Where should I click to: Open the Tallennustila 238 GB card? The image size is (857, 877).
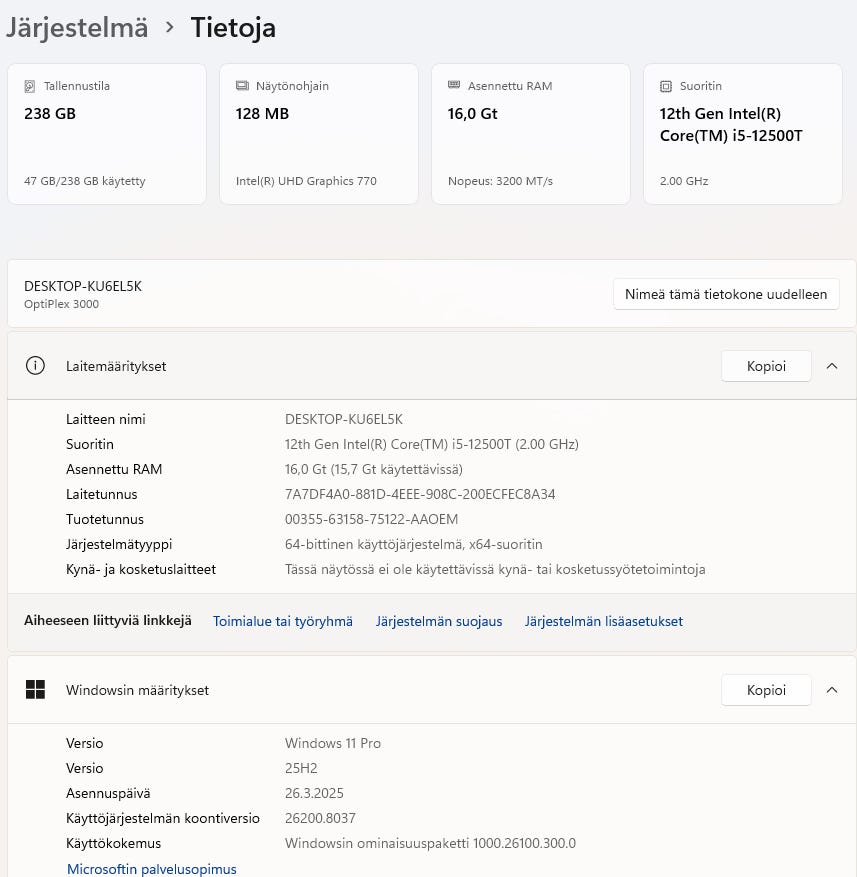pos(107,134)
